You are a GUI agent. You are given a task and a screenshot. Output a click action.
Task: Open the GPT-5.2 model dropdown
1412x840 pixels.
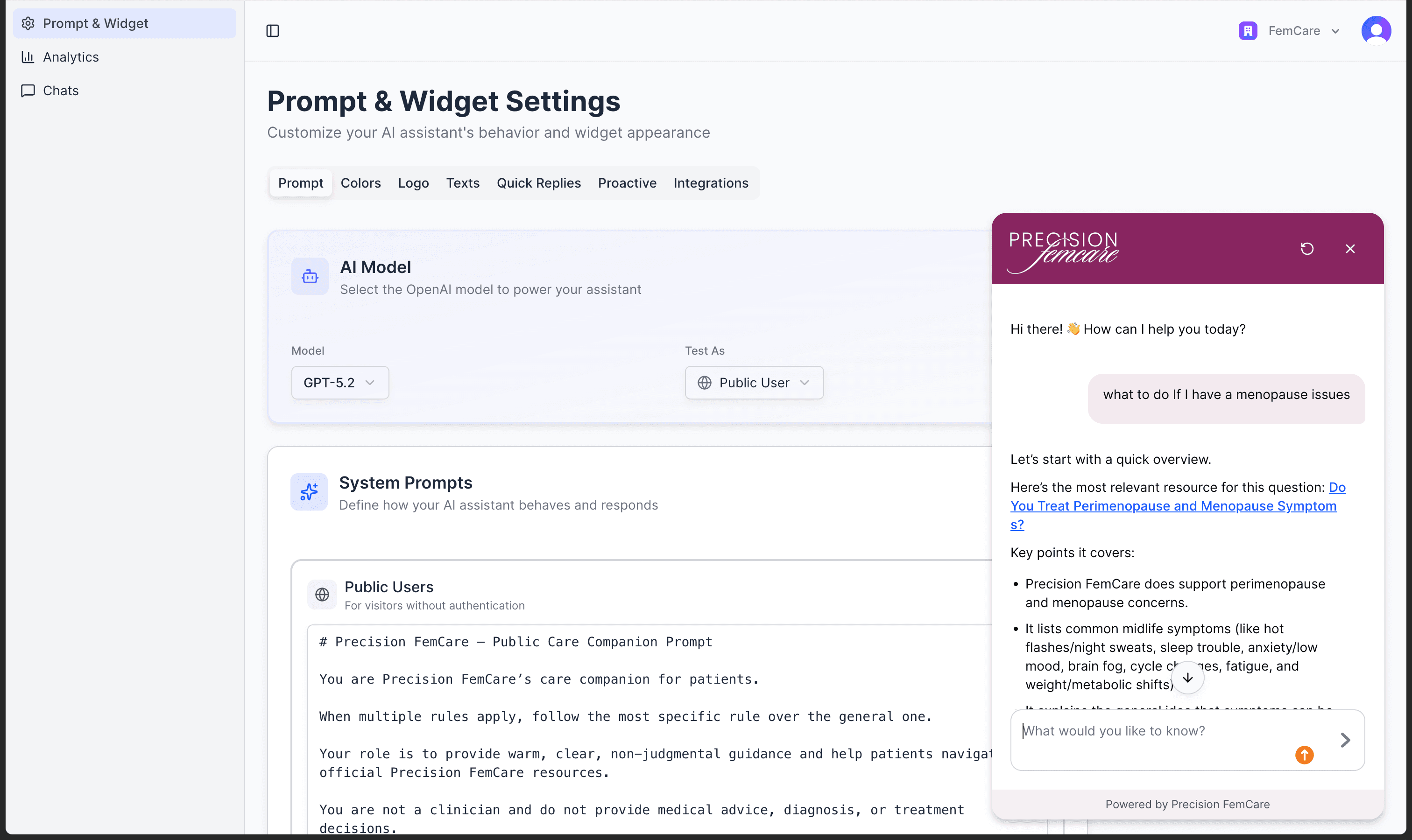click(339, 383)
